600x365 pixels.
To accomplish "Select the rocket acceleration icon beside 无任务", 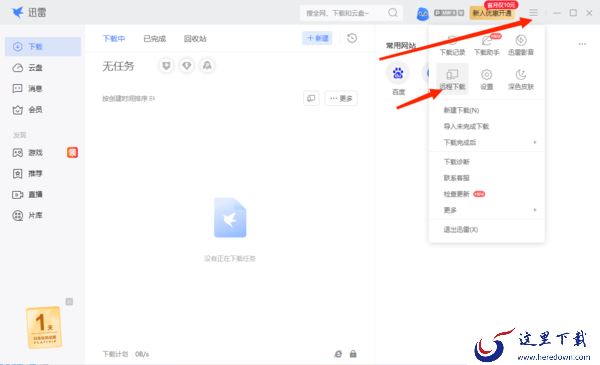I will (x=207, y=66).
